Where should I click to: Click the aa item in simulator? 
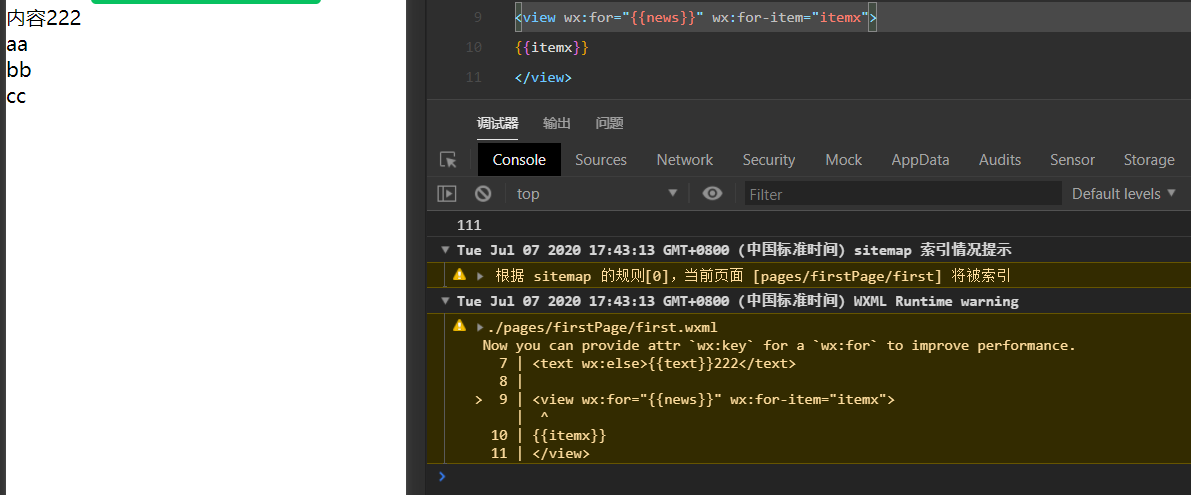coord(17,45)
